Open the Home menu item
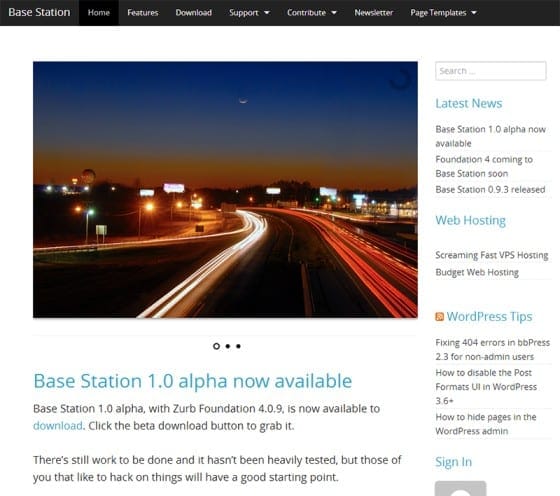This screenshot has width=560, height=496. (x=99, y=12)
